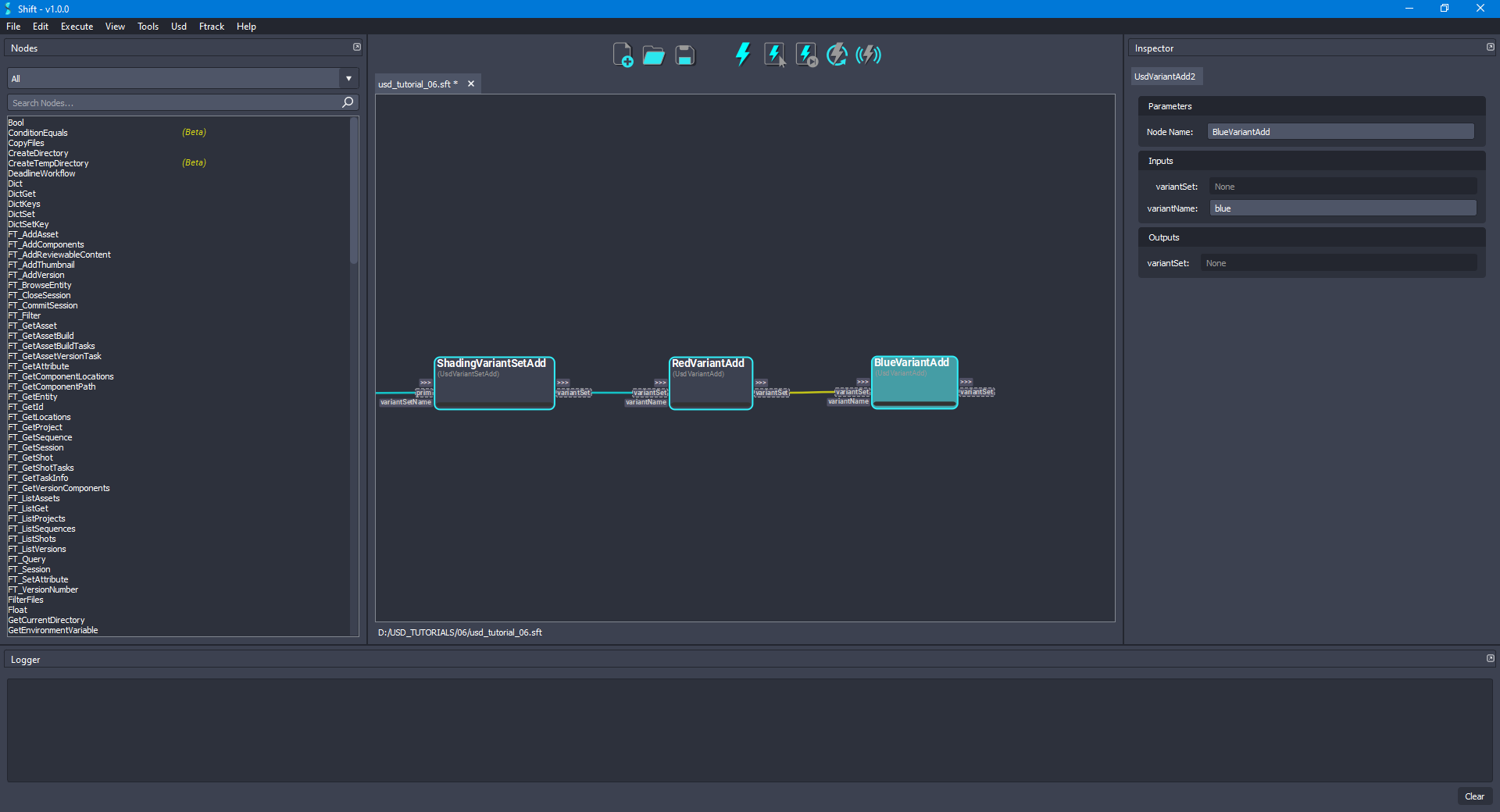Execute graph starting from selected node
This screenshot has height=812, width=1500.
pyautogui.click(x=805, y=55)
